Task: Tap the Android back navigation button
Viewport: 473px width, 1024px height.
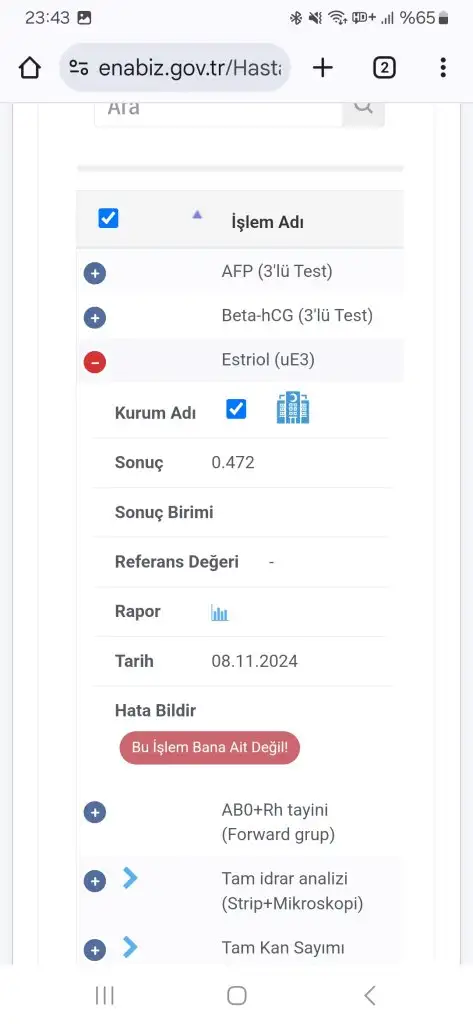Action: pos(370,995)
